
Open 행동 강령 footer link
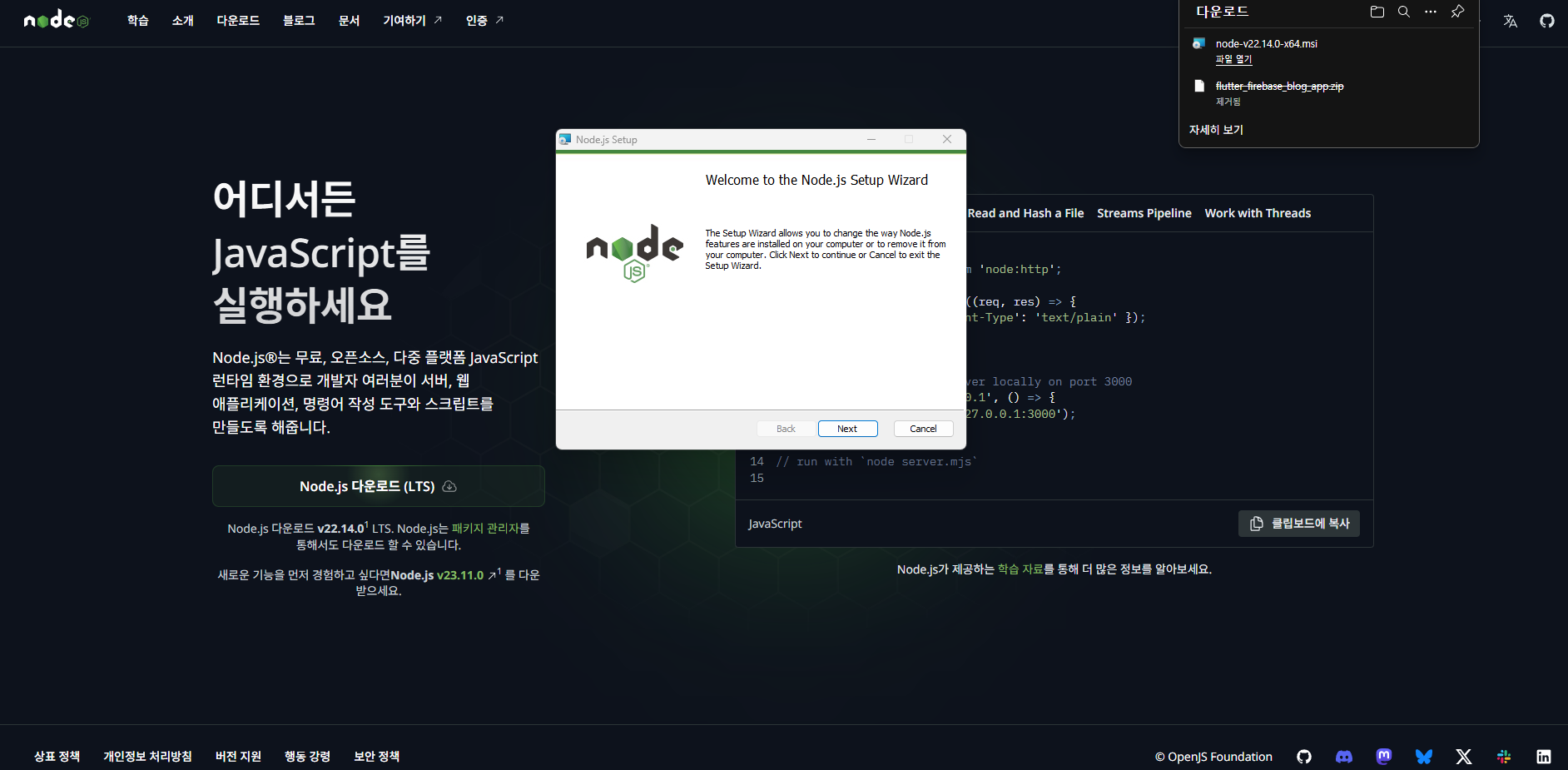[x=307, y=757]
